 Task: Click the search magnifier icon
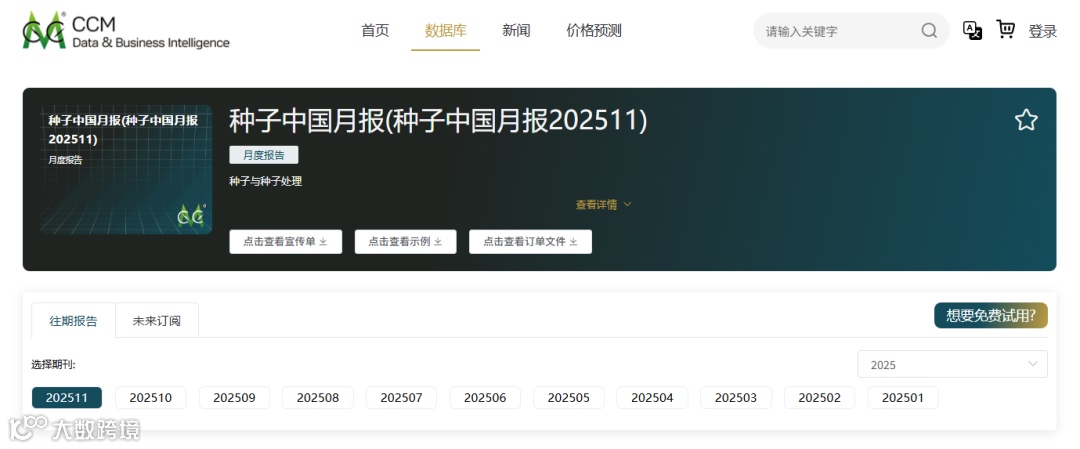point(929,31)
